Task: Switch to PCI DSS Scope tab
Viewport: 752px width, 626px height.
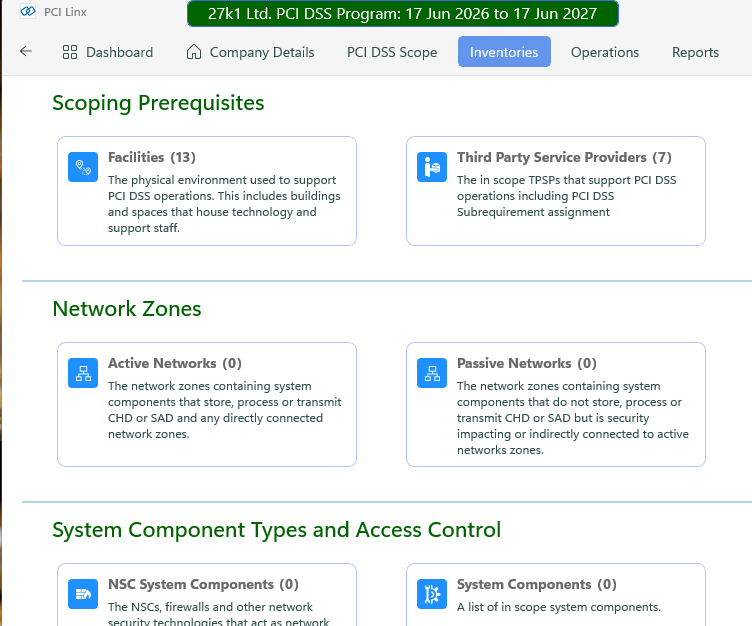Action: coord(392,52)
